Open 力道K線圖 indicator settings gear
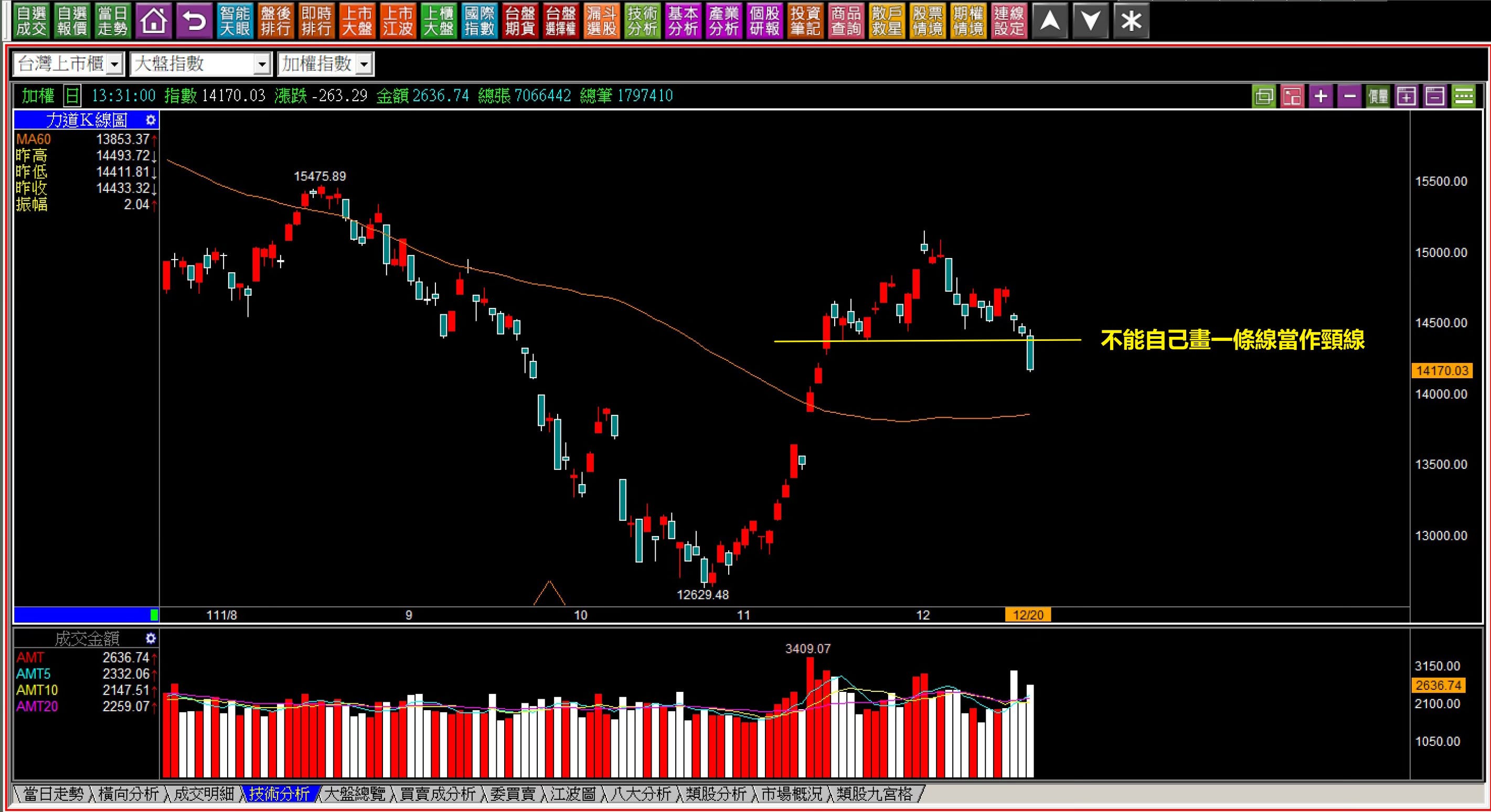The width and height of the screenshot is (1491, 812). (x=151, y=120)
